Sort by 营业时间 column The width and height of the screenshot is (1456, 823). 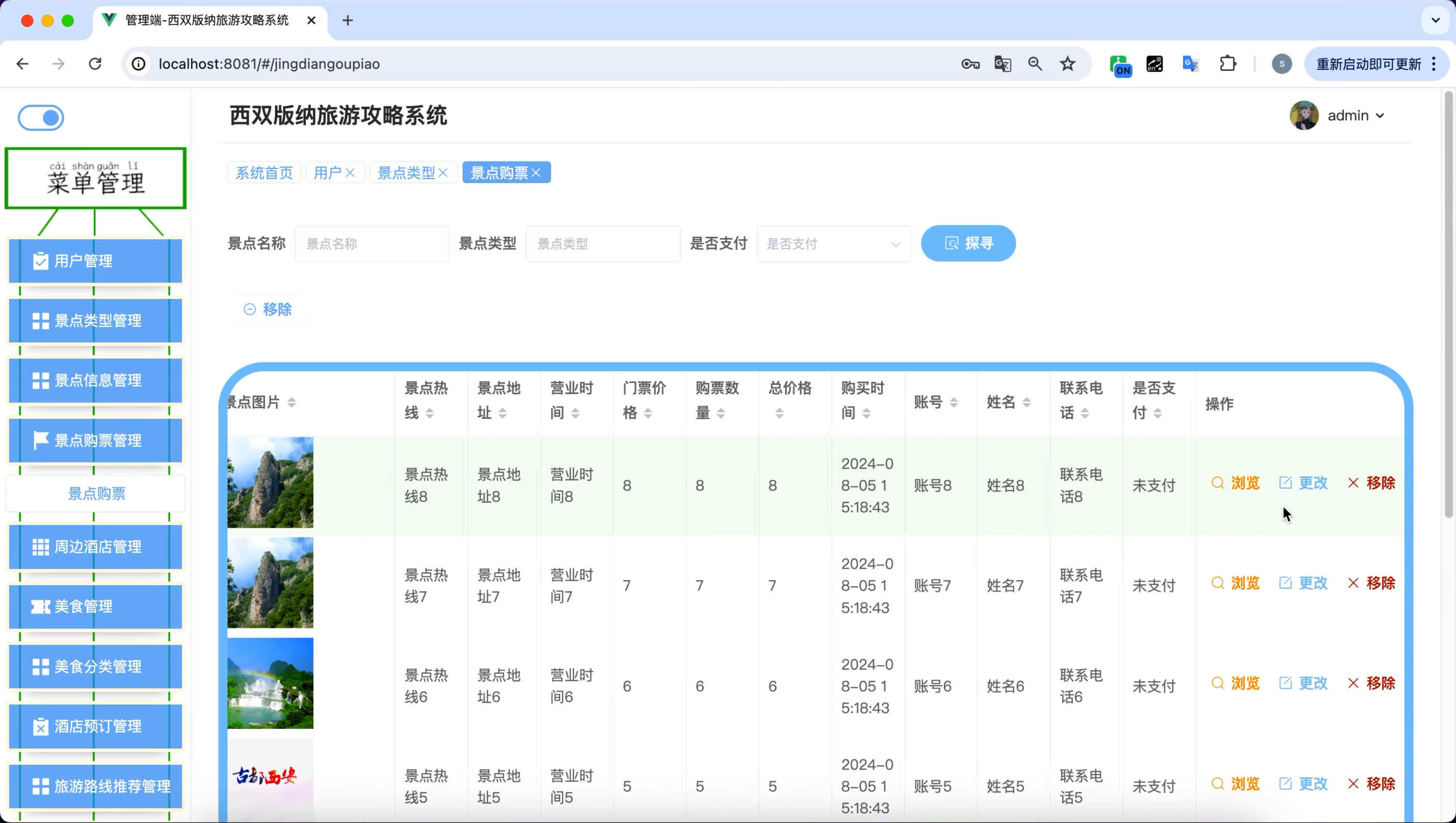tap(575, 413)
